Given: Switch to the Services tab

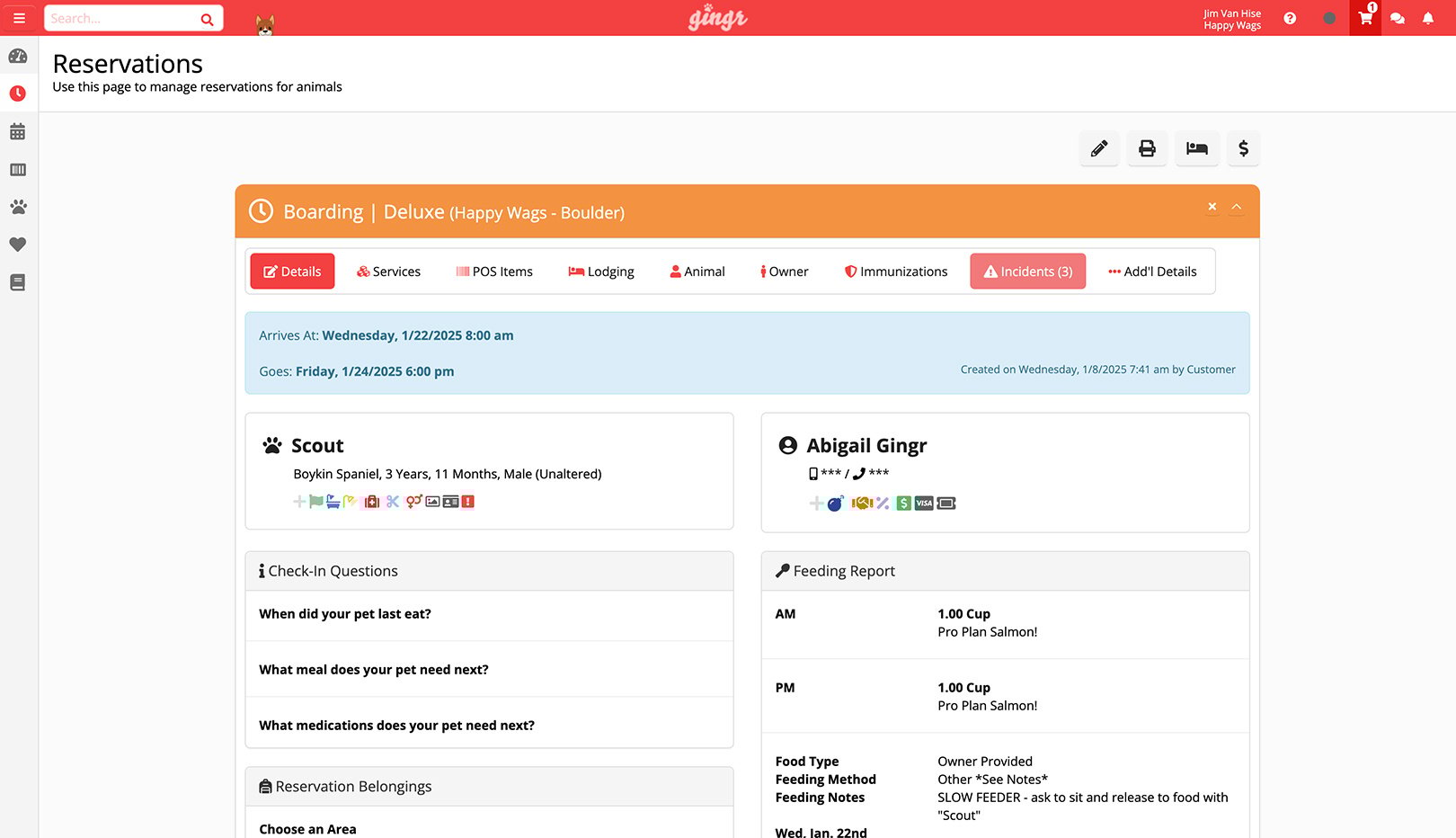Looking at the screenshot, I should pyautogui.click(x=388, y=271).
